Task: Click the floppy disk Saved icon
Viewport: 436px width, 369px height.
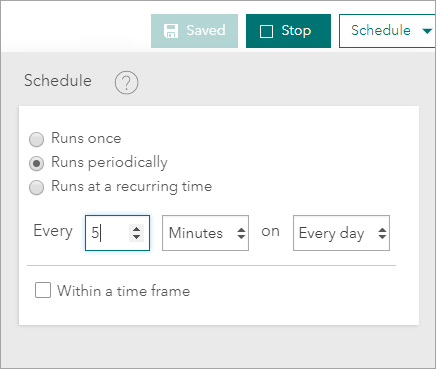Action: [171, 31]
